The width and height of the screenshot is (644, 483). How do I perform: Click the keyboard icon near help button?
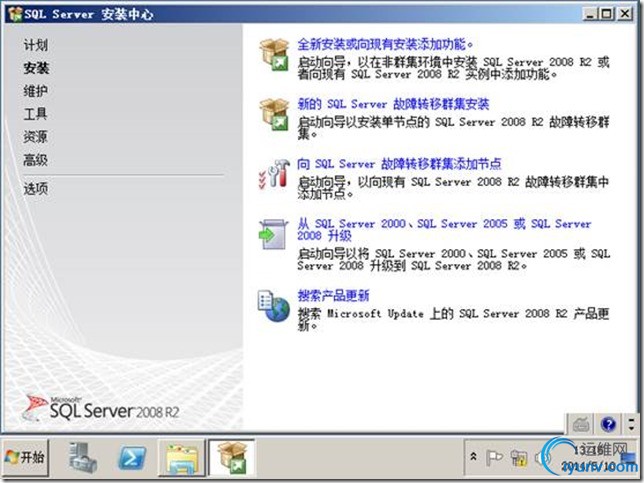click(581, 424)
